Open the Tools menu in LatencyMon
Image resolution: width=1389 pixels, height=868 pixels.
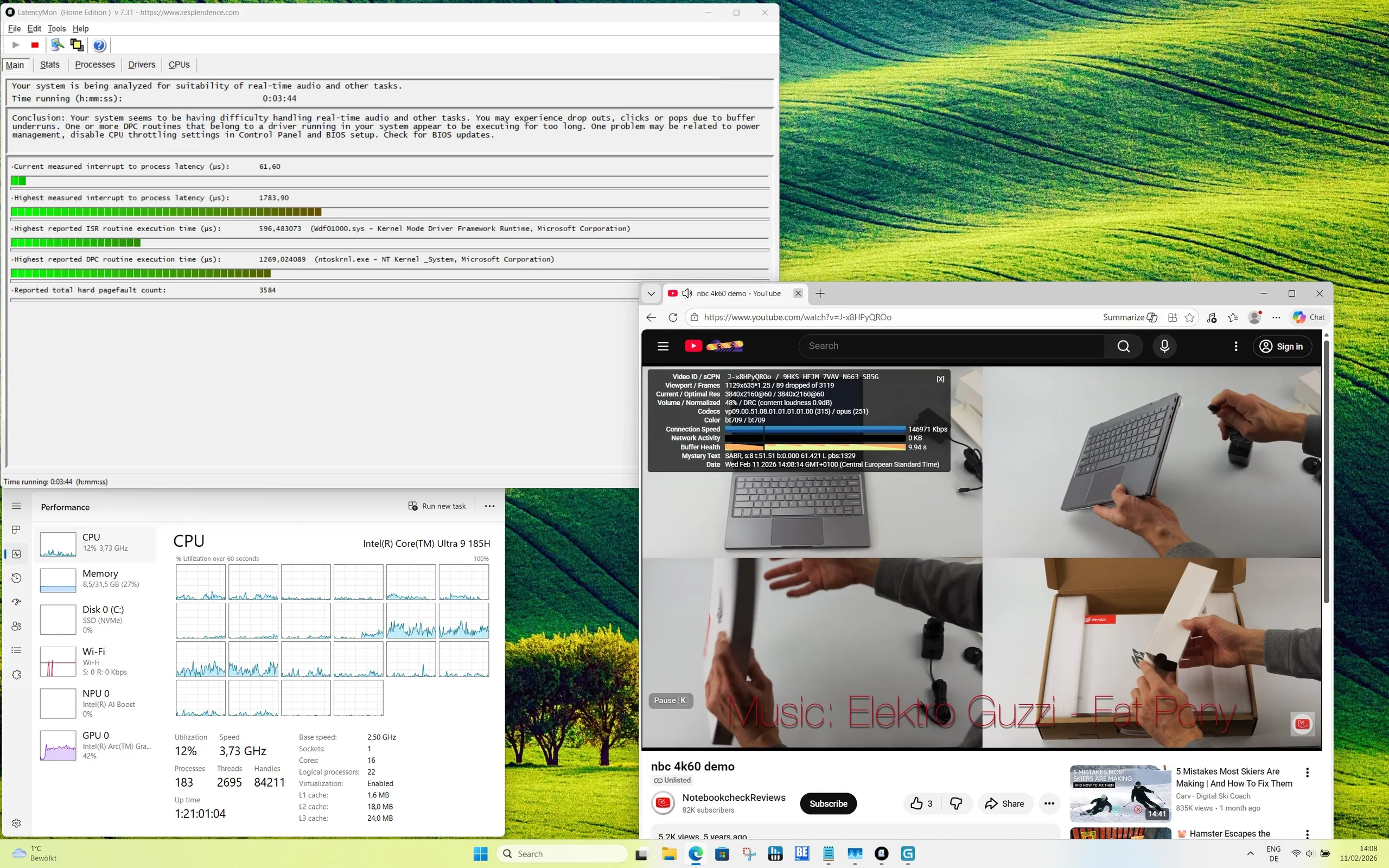56,29
